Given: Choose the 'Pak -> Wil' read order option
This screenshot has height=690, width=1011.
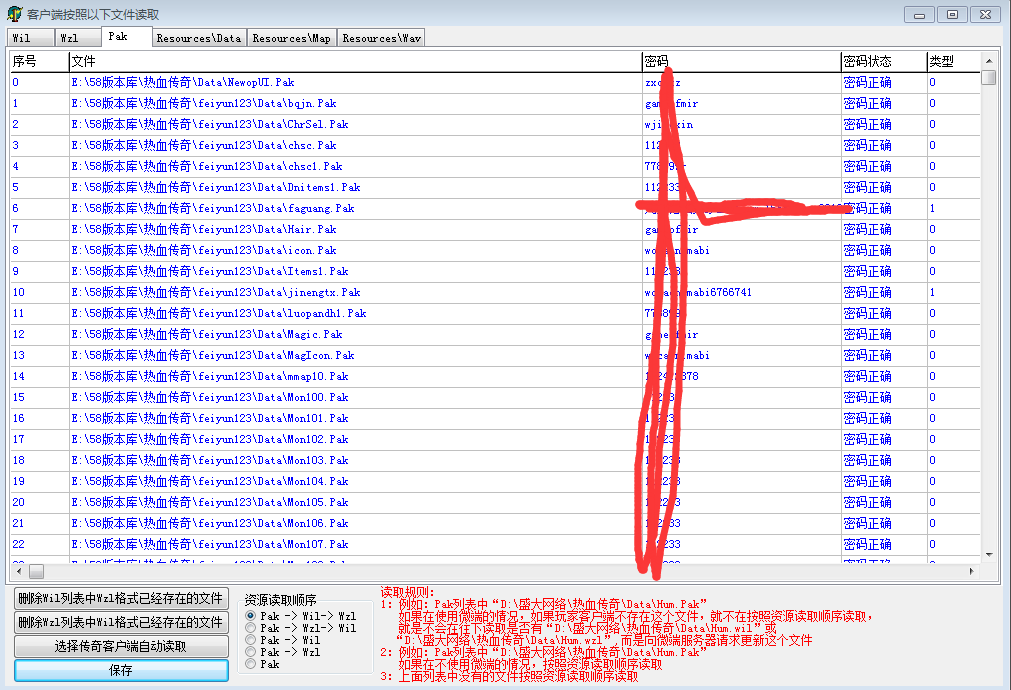Looking at the screenshot, I should pos(251,640).
